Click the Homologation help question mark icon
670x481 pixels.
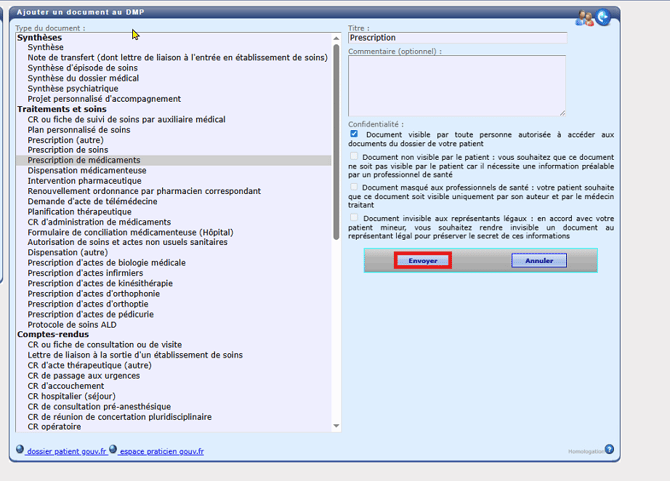click(x=609, y=450)
